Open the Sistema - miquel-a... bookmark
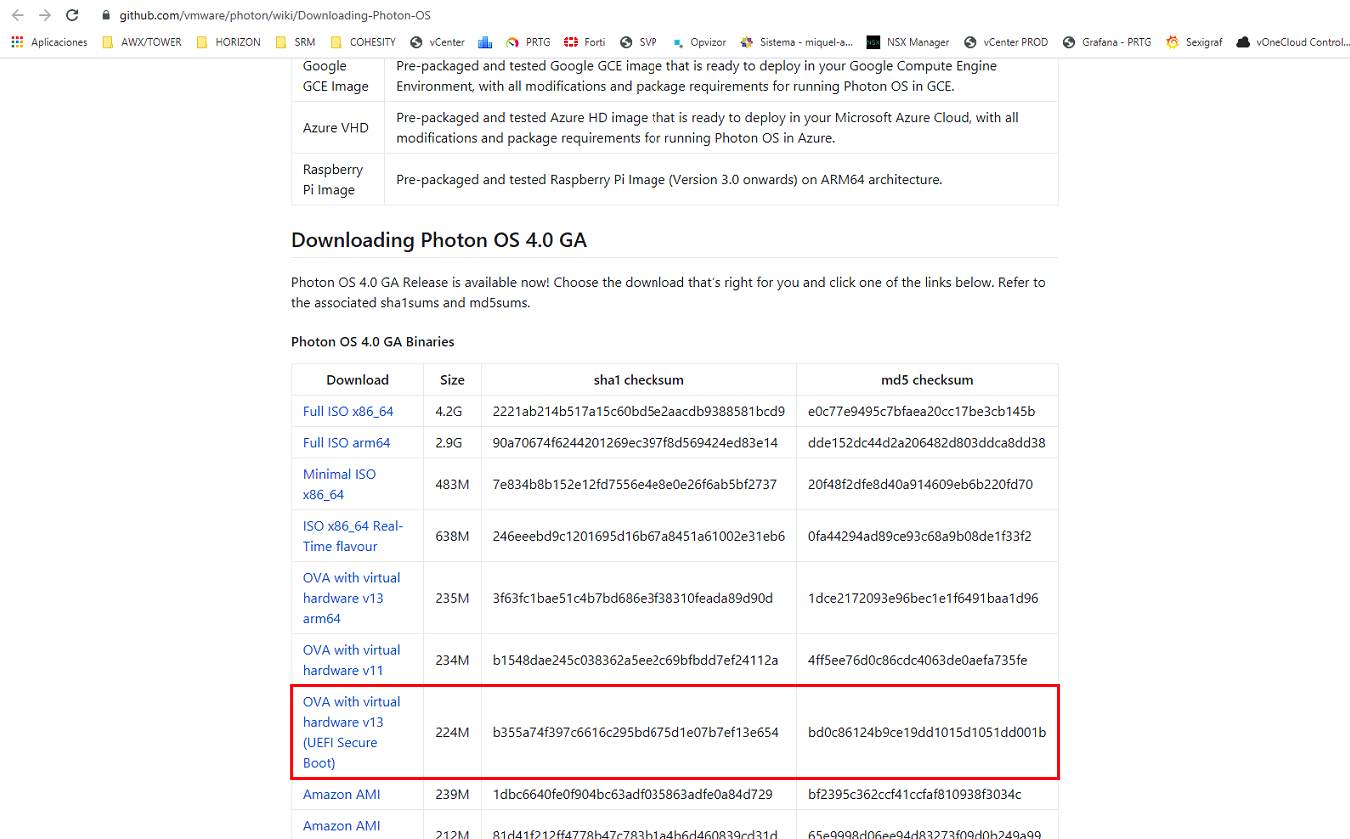Screen dimensions: 1350x839 point(796,42)
